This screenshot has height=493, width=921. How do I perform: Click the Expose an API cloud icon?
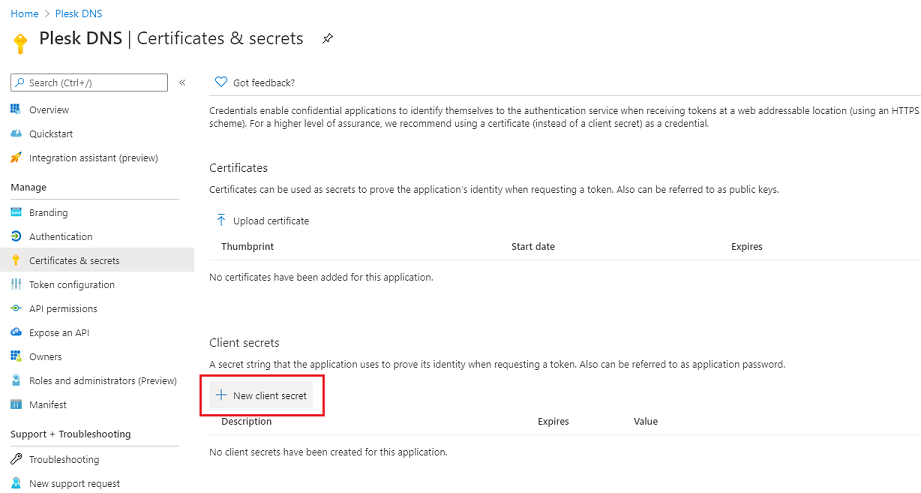[16, 332]
